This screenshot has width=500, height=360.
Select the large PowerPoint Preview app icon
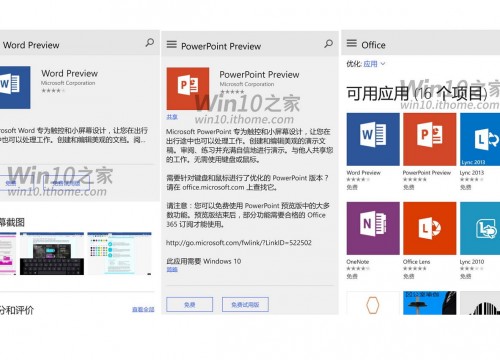point(188,89)
